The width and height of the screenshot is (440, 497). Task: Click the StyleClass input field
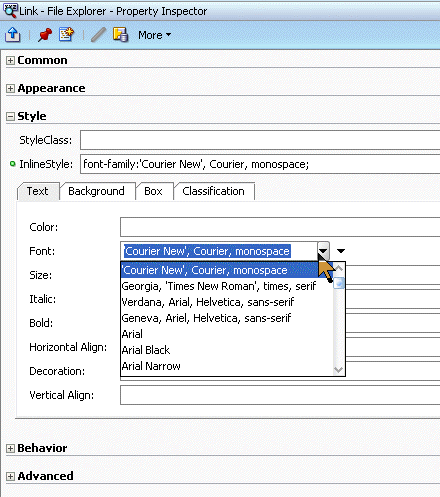260,140
